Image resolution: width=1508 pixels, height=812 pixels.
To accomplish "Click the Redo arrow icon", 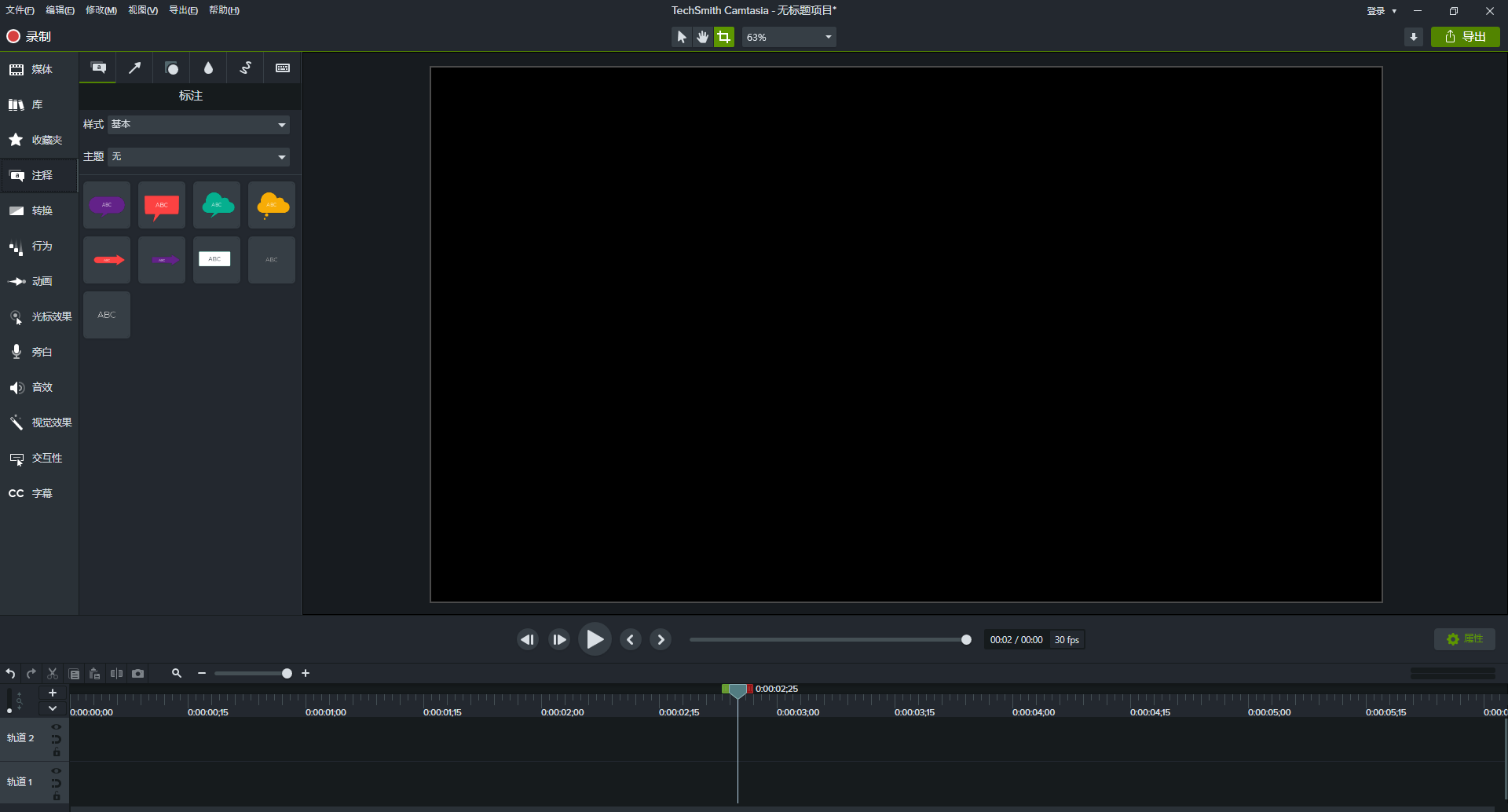I will click(x=31, y=674).
